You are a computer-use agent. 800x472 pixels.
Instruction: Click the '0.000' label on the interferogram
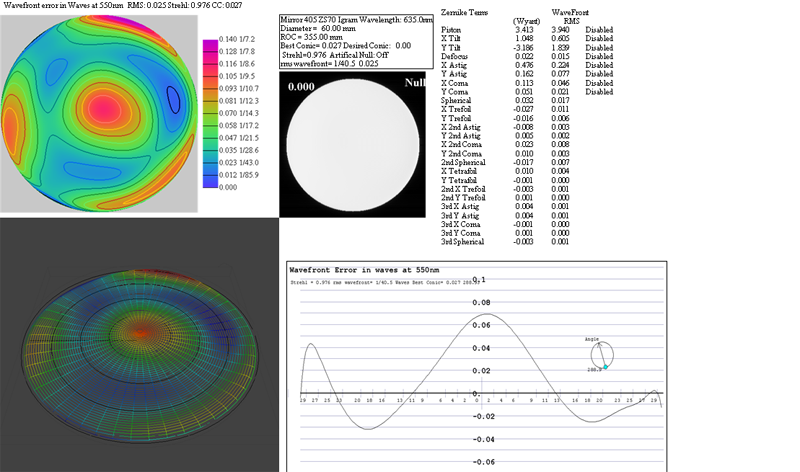point(301,87)
